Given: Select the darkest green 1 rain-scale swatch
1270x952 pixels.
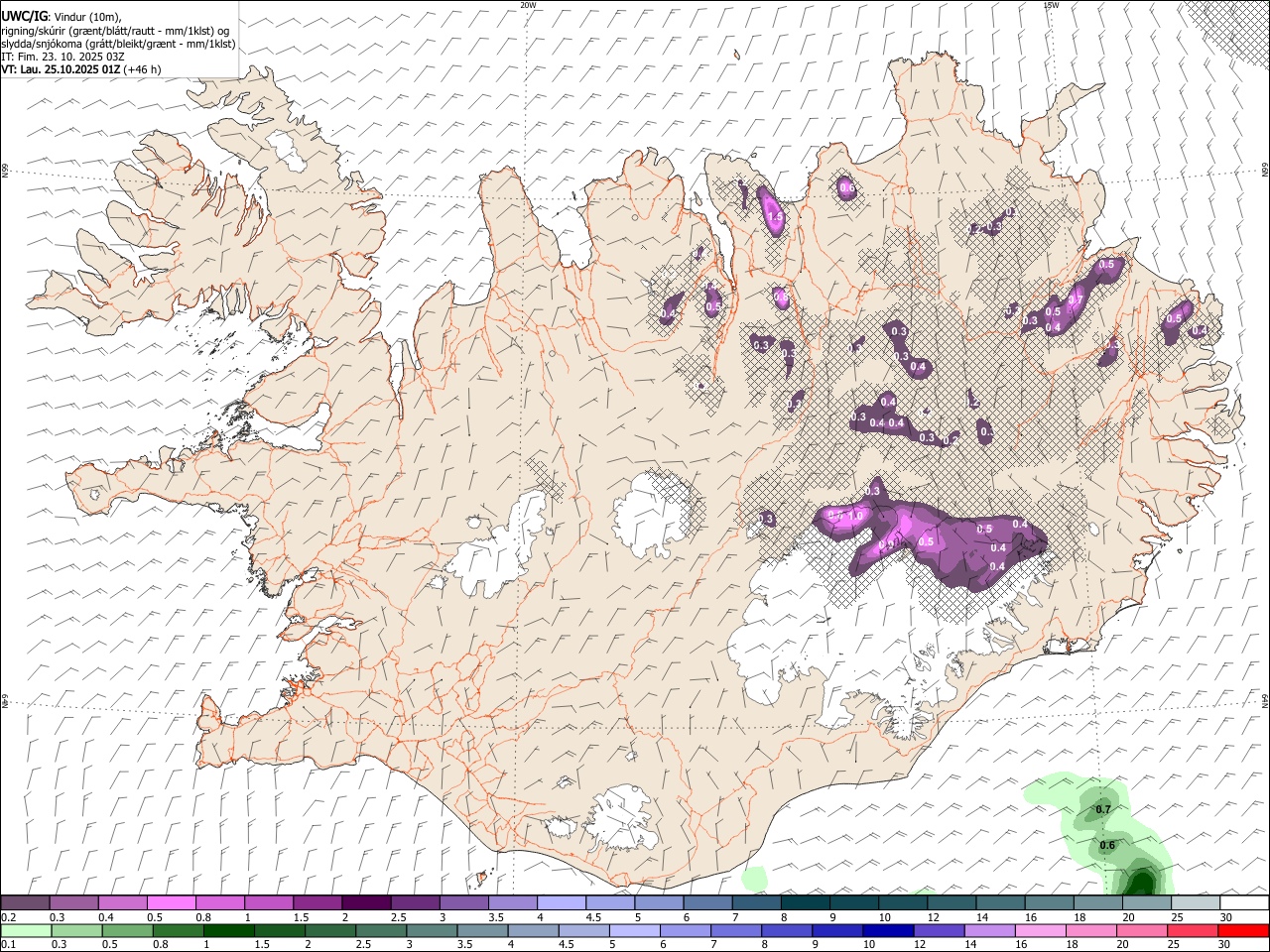Looking at the screenshot, I should [x=228, y=931].
